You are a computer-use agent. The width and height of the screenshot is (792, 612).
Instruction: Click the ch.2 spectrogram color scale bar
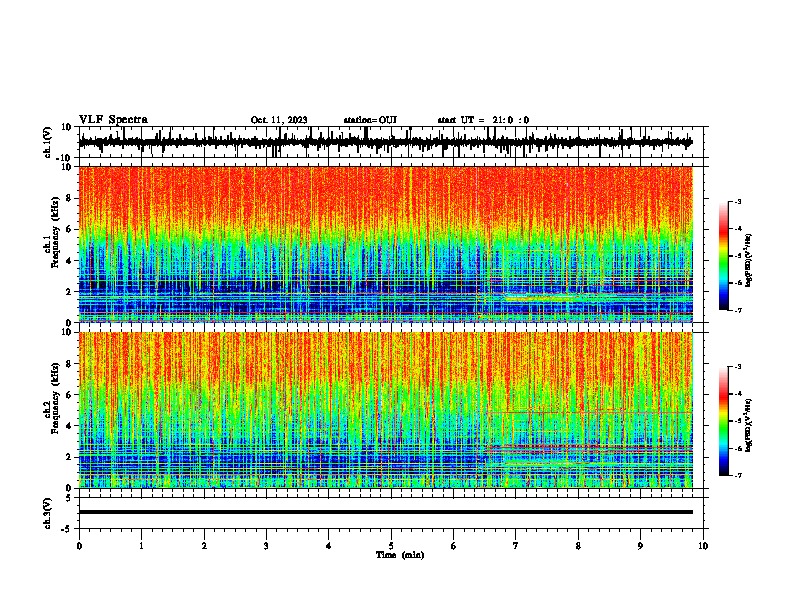[723, 421]
